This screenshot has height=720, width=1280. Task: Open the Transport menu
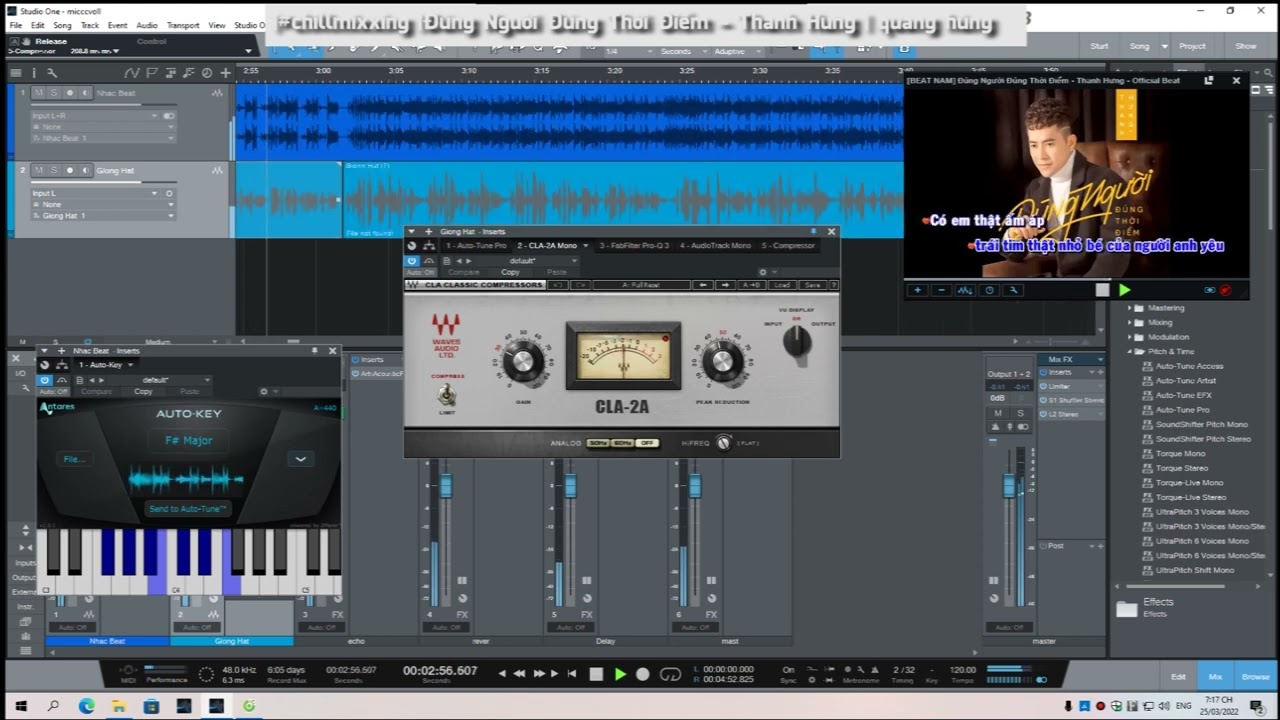coord(183,25)
